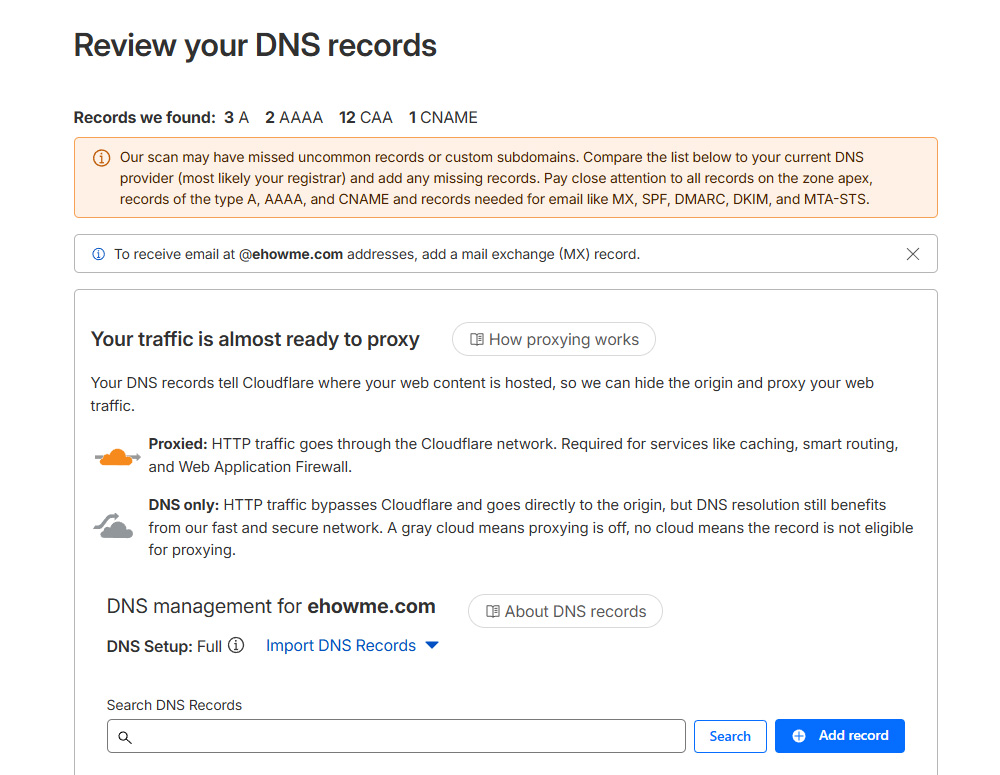Click the 12 CAA records count
The image size is (1000, 775).
point(366,117)
